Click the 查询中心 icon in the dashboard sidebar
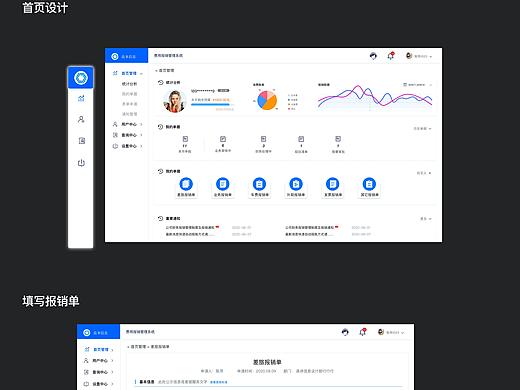The height and width of the screenshot is (390, 520). tap(115, 135)
